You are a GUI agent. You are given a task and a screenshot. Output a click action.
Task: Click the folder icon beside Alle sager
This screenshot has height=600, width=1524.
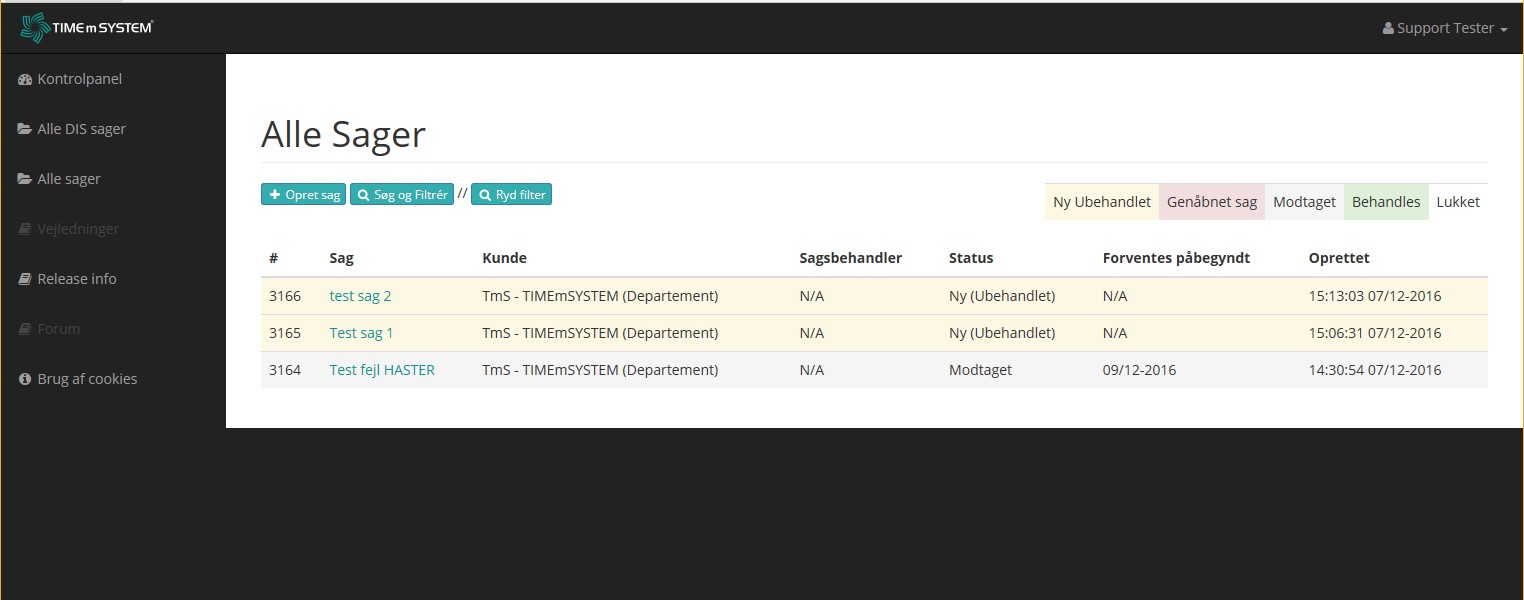click(x=25, y=179)
